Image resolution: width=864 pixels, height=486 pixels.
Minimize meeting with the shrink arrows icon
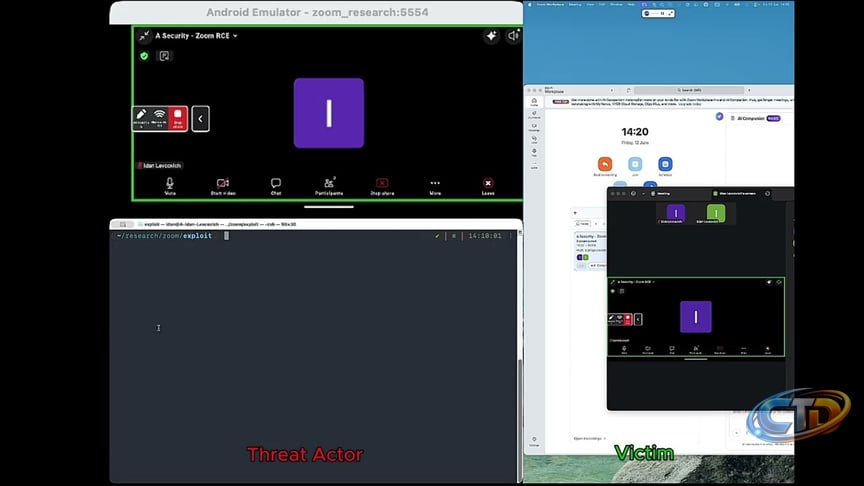coord(144,36)
